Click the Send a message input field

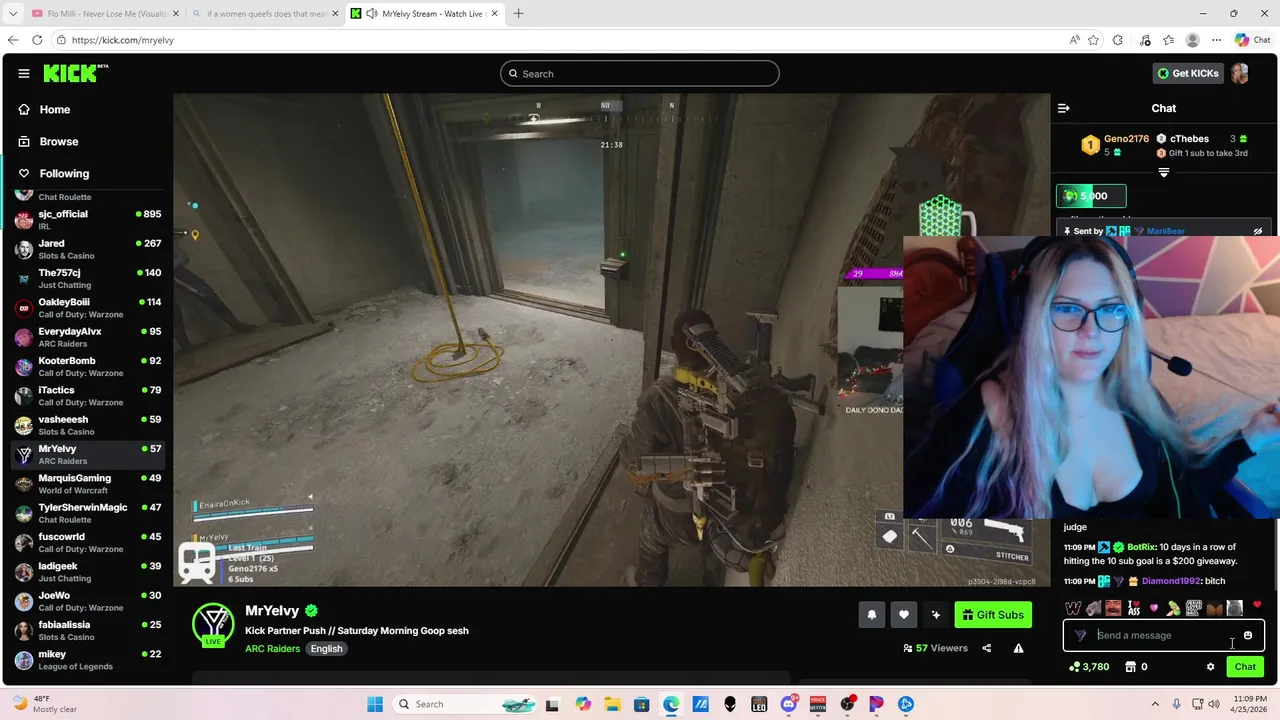[1164, 635]
